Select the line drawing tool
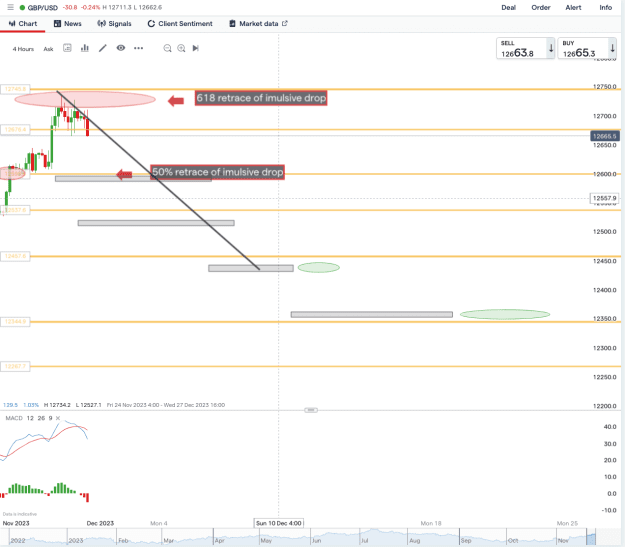The image size is (625, 547). (103, 48)
